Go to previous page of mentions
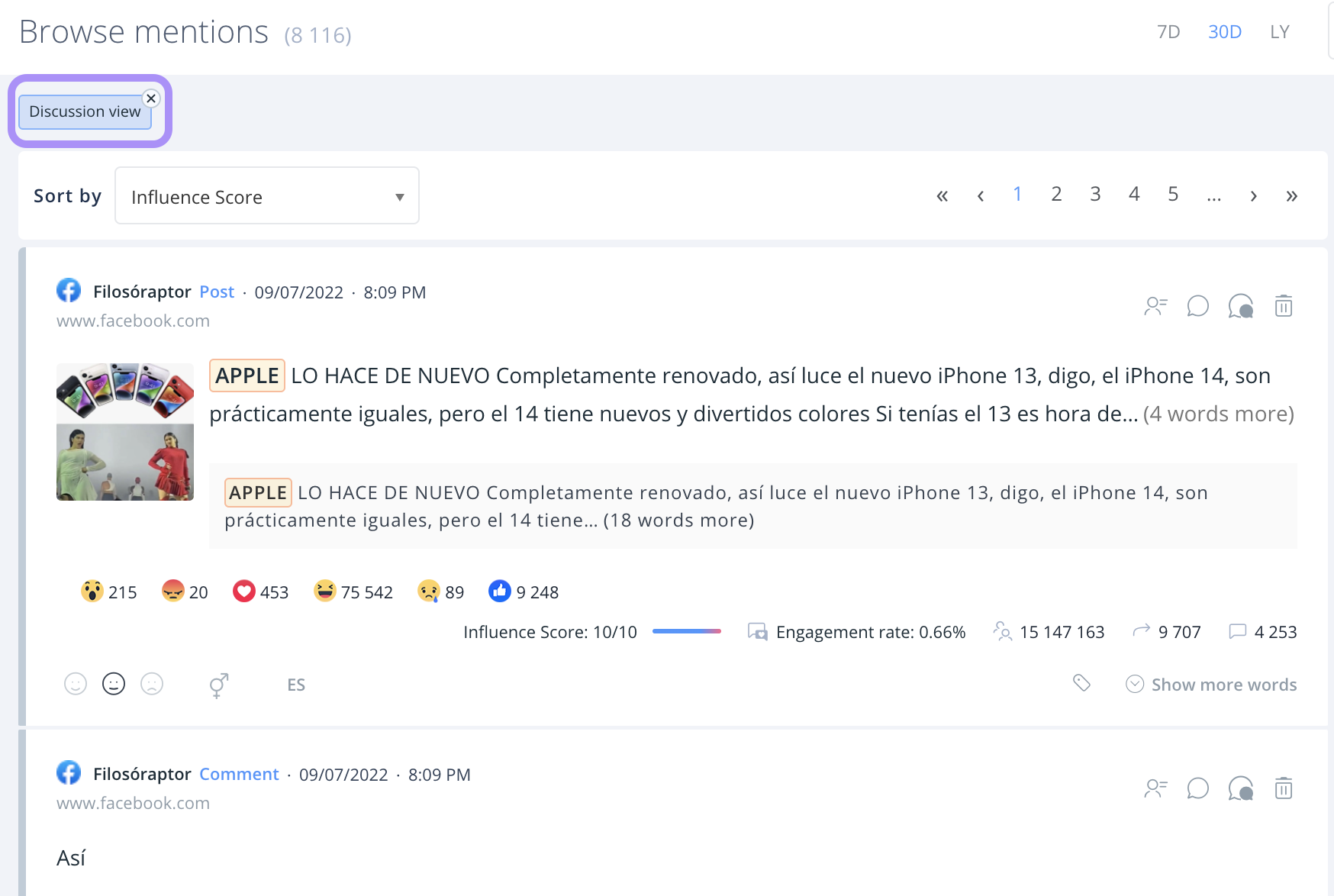The width and height of the screenshot is (1334, 896). [x=980, y=195]
